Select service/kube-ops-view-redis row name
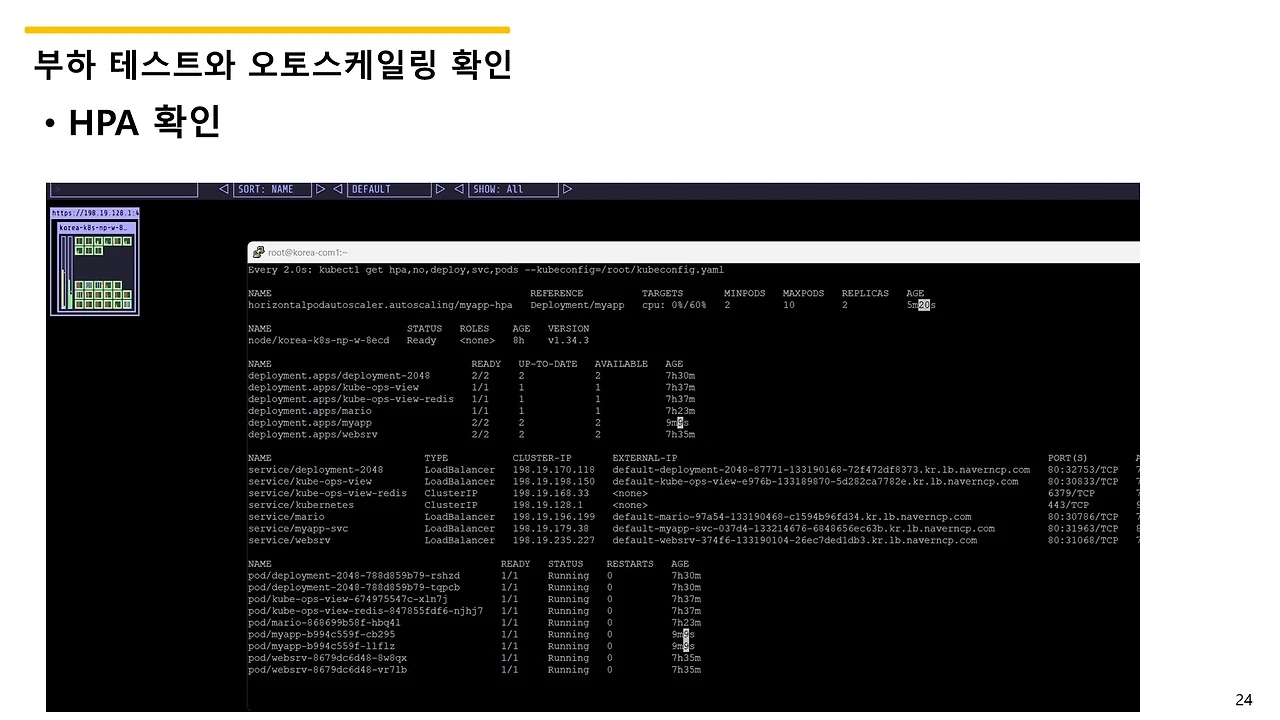1280x720 pixels. pos(327,493)
